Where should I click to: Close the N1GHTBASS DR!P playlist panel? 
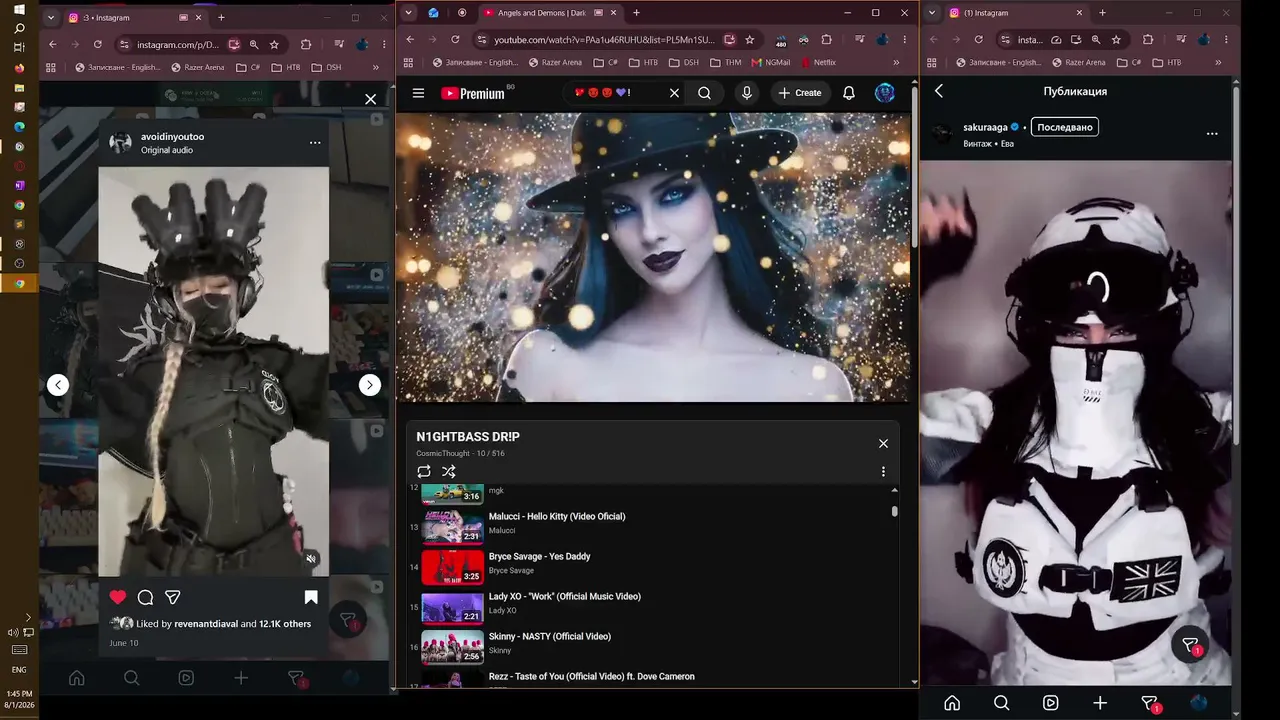(883, 443)
